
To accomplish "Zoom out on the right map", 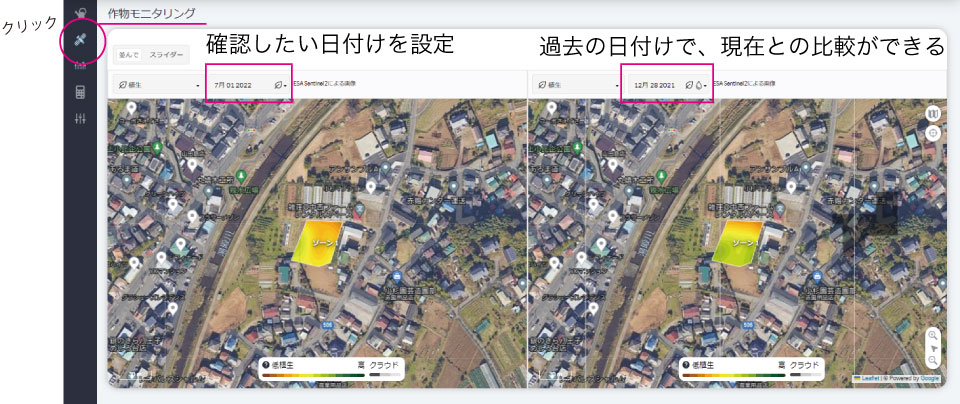I will tap(932, 361).
